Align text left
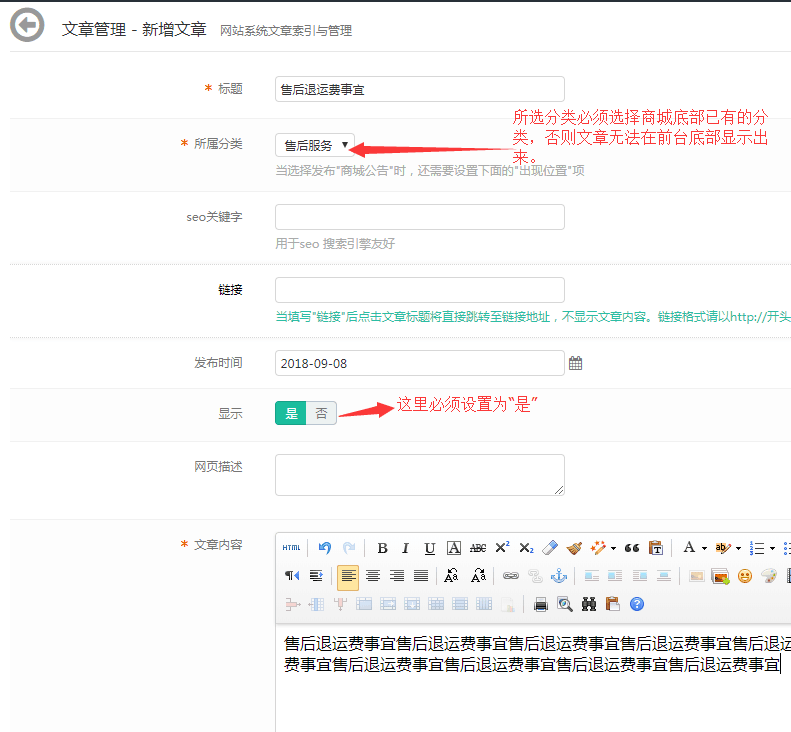Image resolution: width=791 pixels, height=732 pixels. pyautogui.click(x=348, y=576)
